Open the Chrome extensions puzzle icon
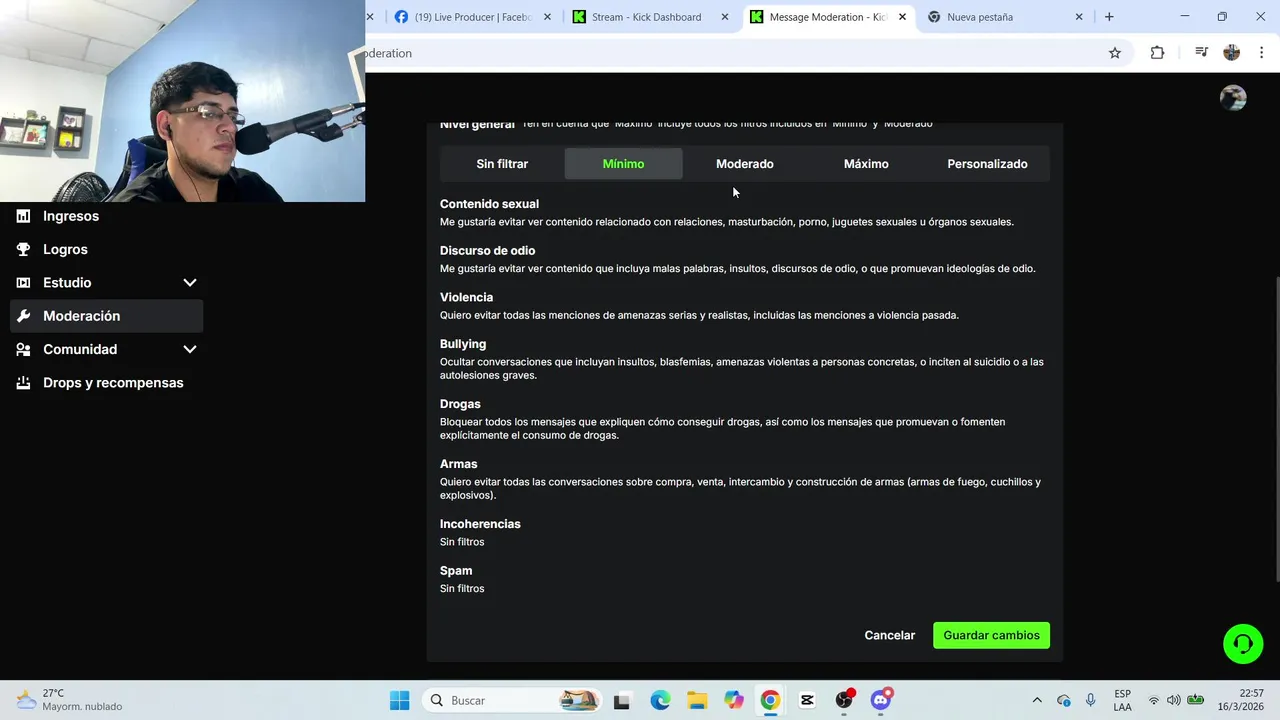Image resolution: width=1280 pixels, height=720 pixels. coord(1157,53)
